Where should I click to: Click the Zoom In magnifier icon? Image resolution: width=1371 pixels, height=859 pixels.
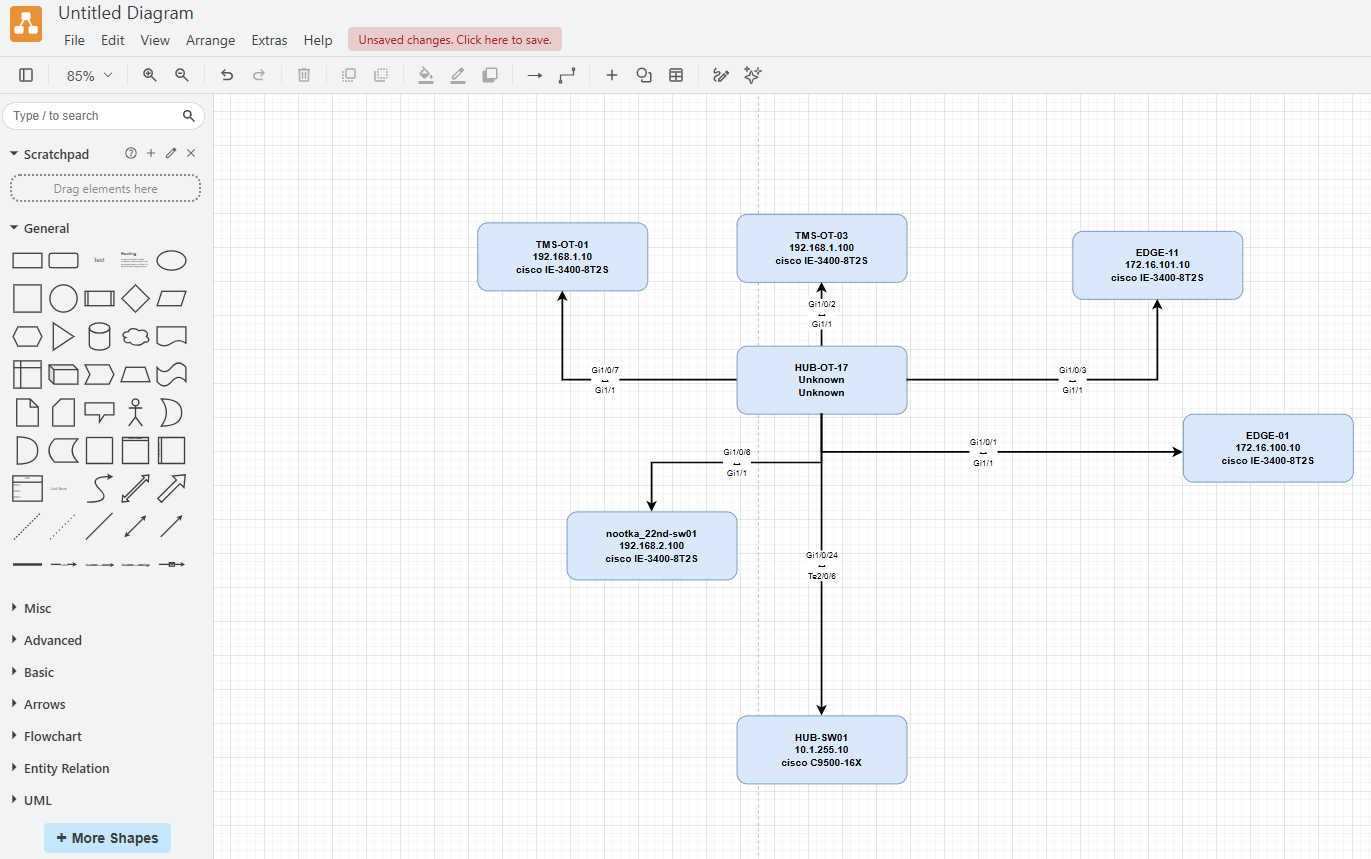click(150, 75)
